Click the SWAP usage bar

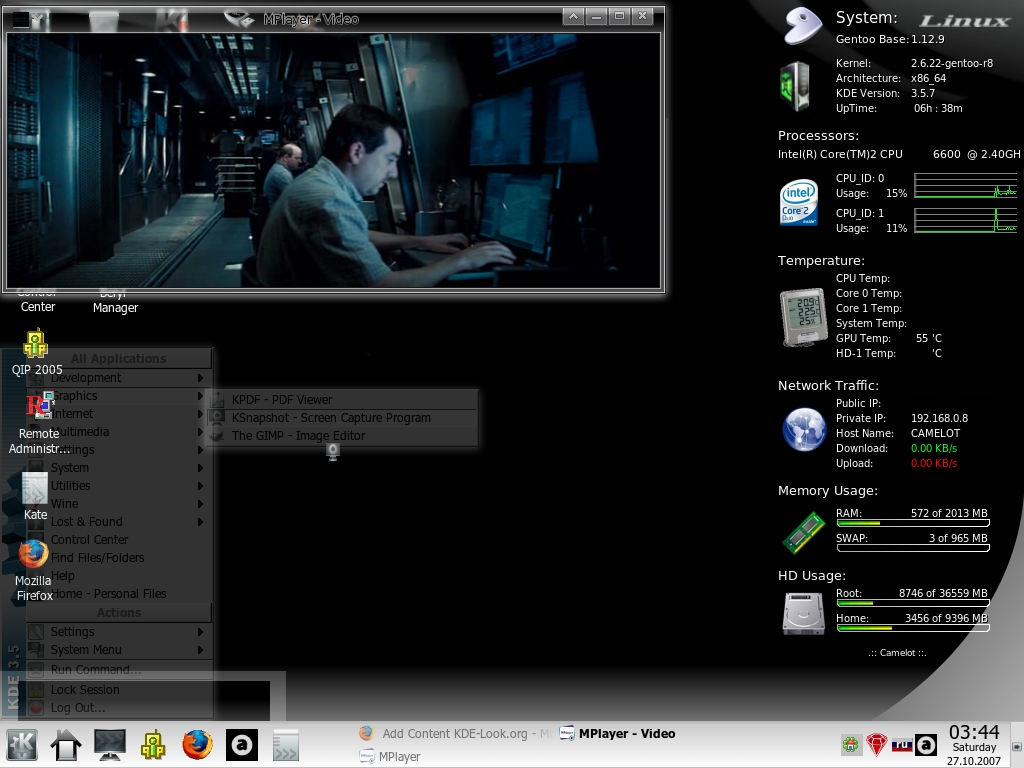[x=913, y=548]
